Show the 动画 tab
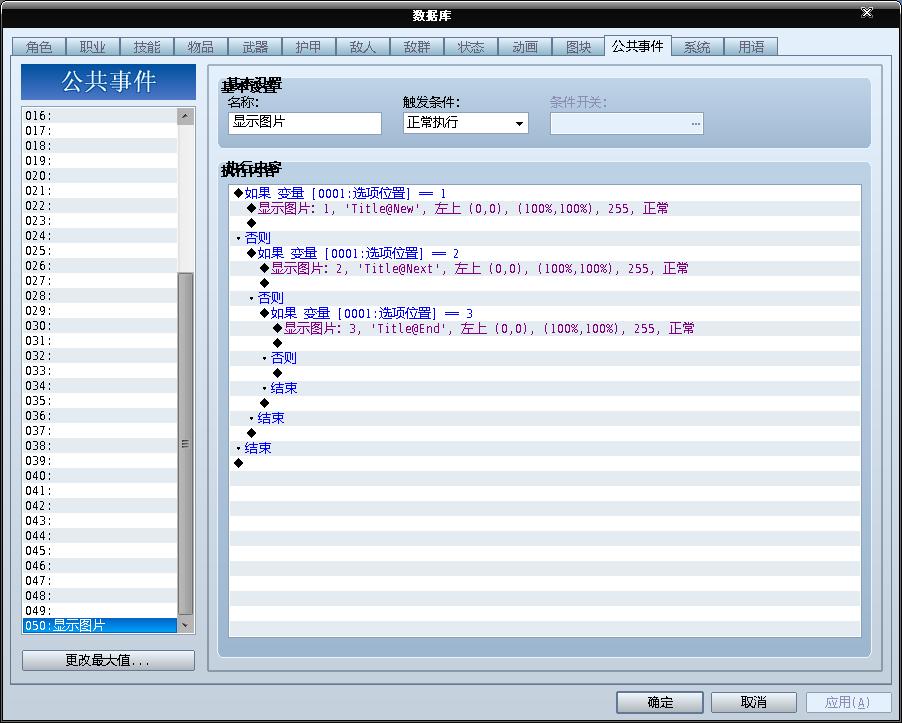902x723 pixels. [x=526, y=47]
